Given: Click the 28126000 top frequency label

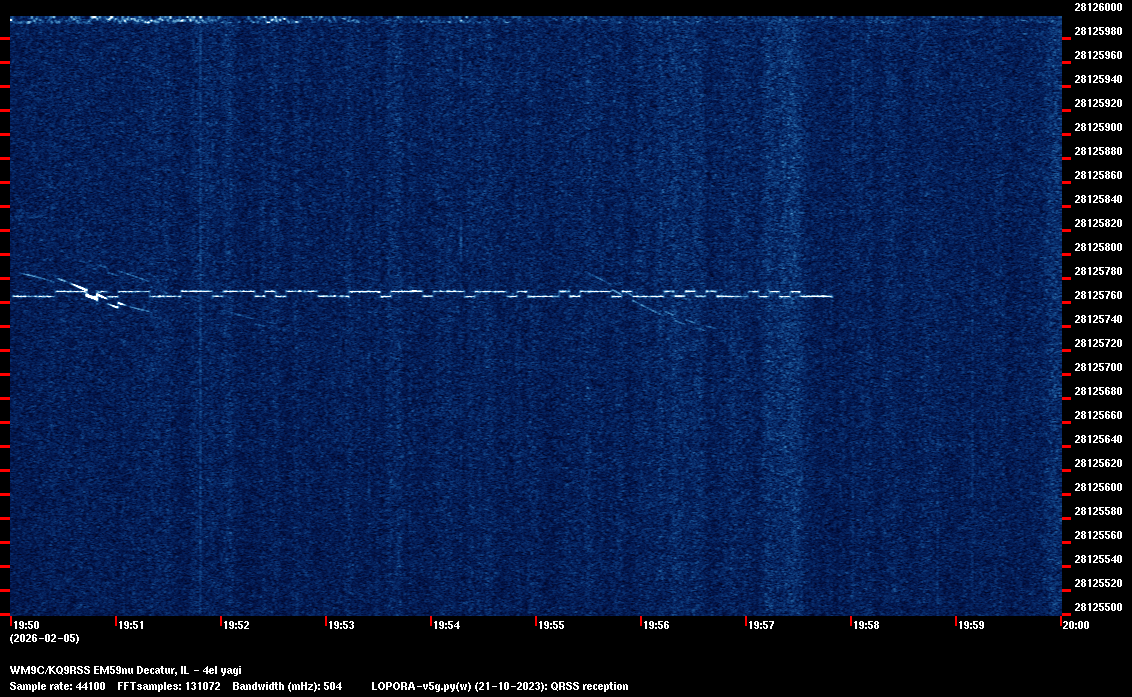Looking at the screenshot, I should (1097, 7).
